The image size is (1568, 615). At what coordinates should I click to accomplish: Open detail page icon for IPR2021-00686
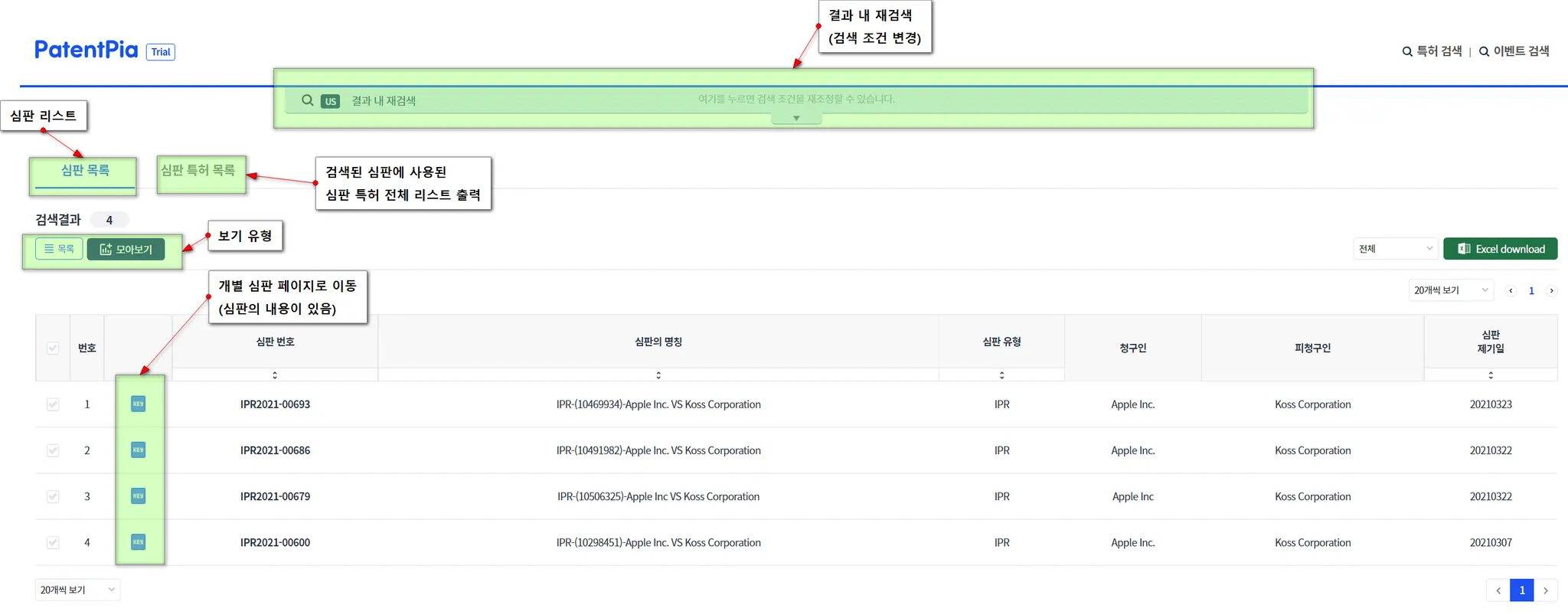[138, 450]
